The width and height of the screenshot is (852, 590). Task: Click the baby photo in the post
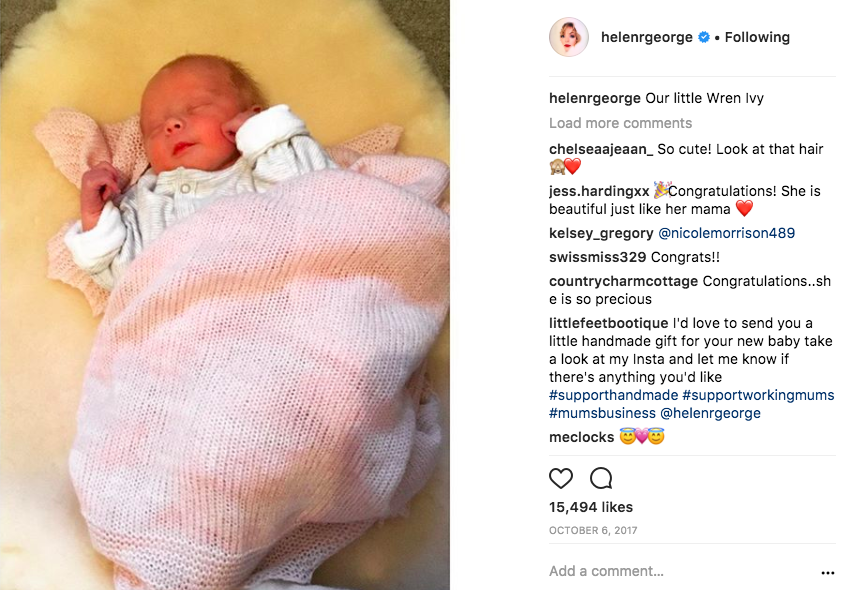[225, 295]
